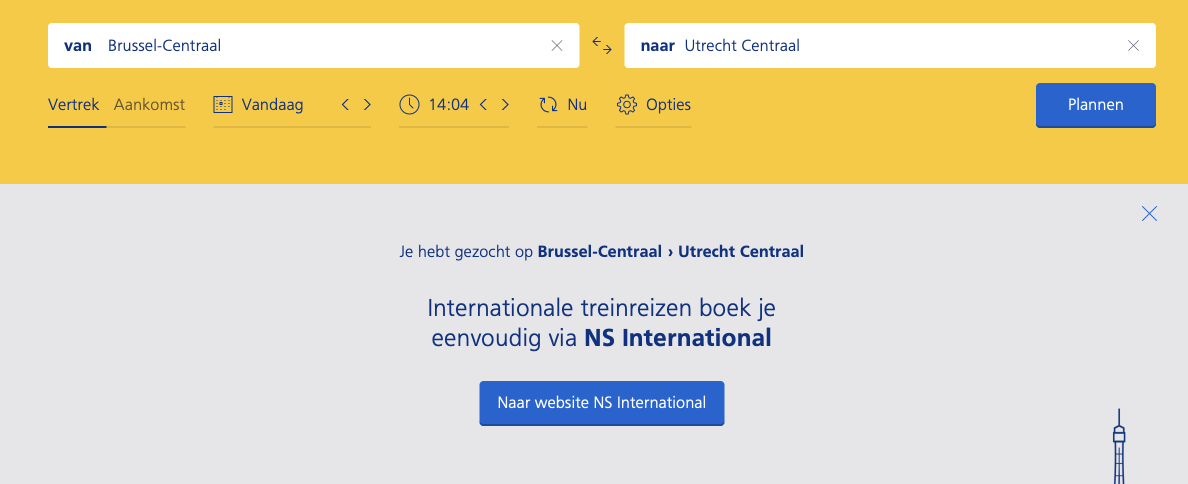Edit the van station input field

pyautogui.click(x=314, y=45)
